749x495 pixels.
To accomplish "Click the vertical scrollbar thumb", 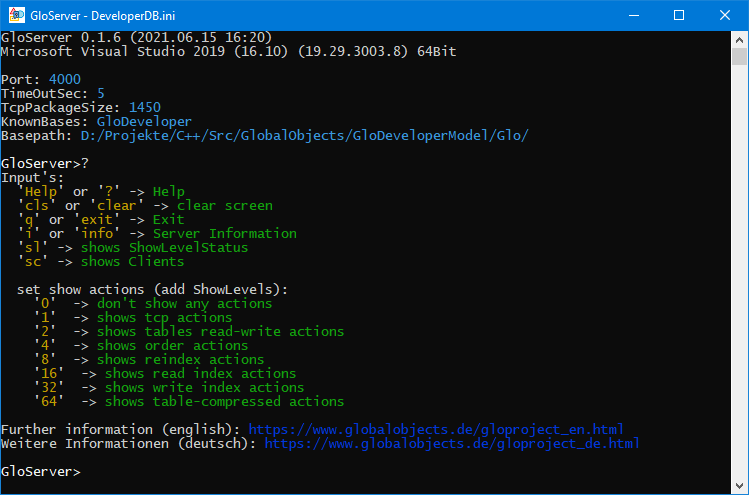I will (x=739, y=56).
